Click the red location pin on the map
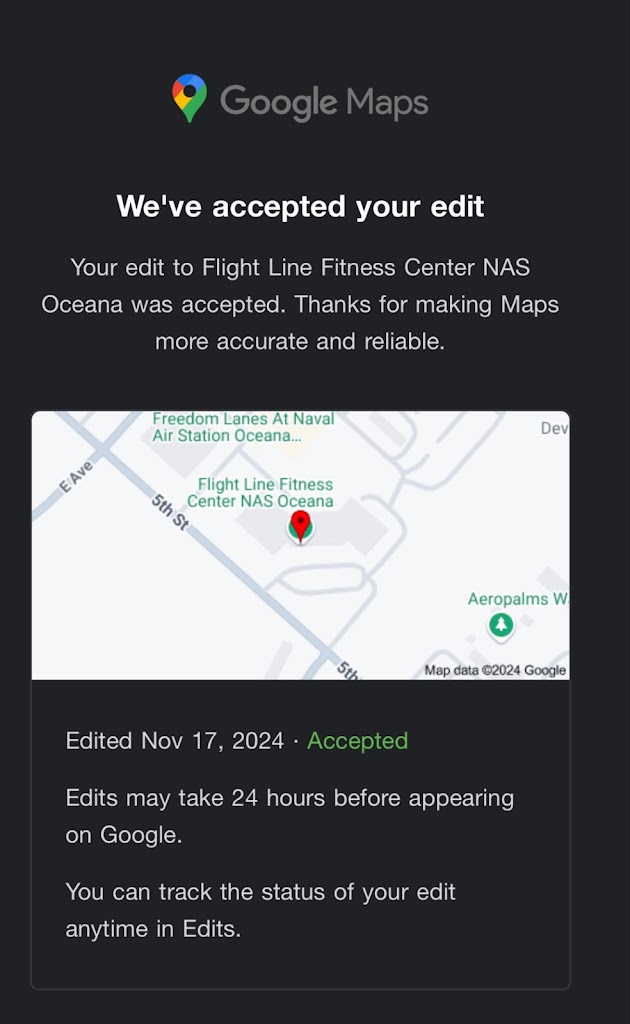The height and width of the screenshot is (1024, 630). pos(300,524)
